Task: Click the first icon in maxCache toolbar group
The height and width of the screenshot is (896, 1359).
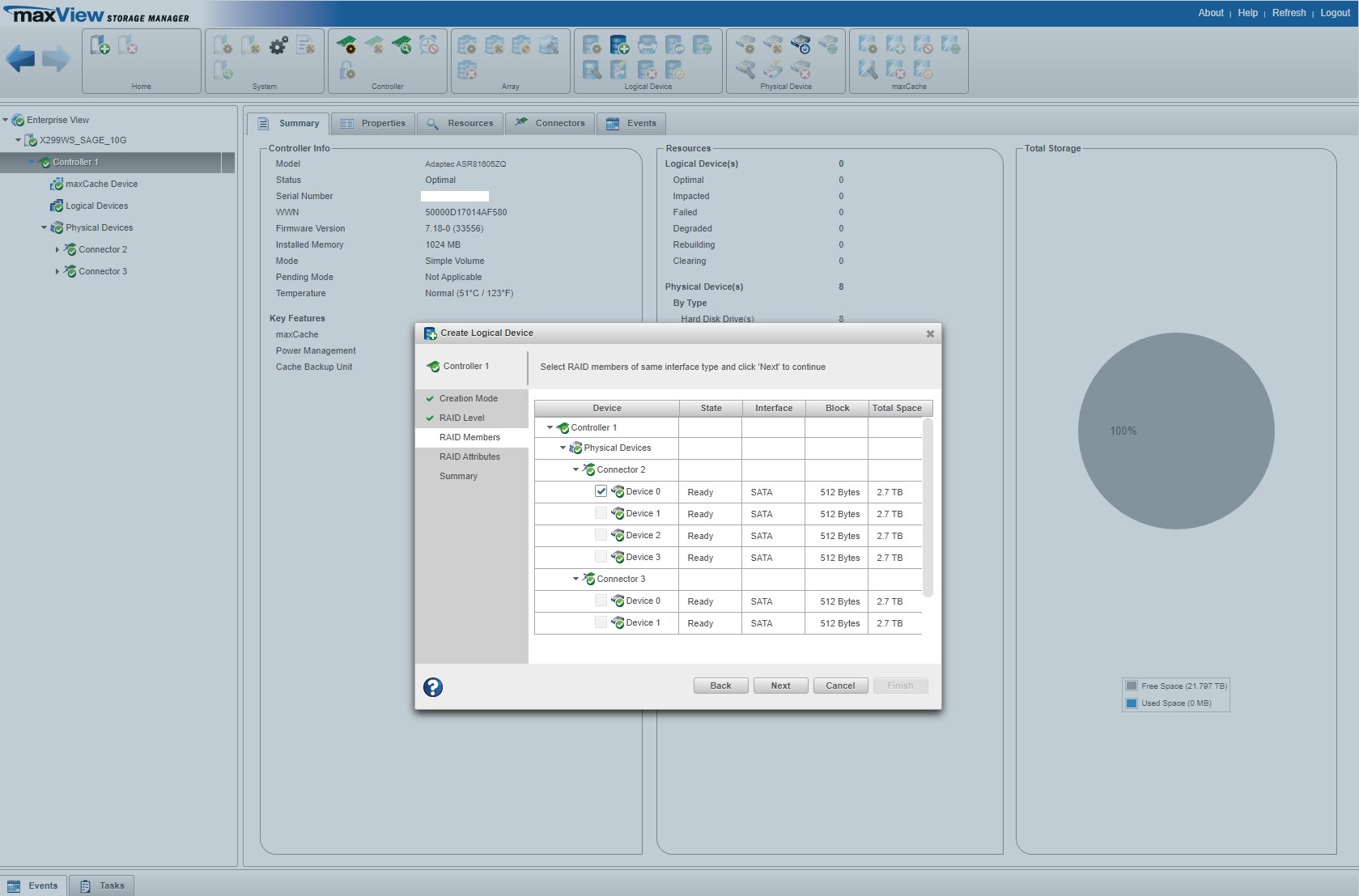Action: (868, 45)
